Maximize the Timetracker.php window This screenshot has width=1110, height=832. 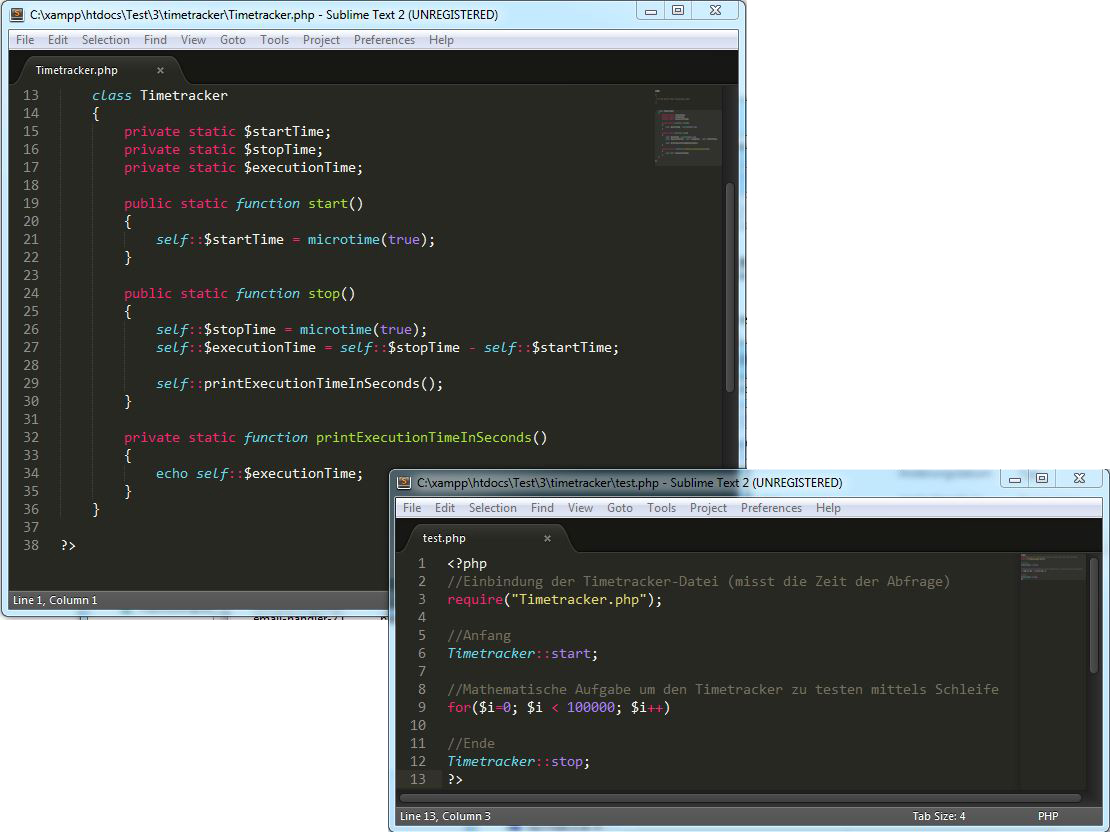coord(678,11)
